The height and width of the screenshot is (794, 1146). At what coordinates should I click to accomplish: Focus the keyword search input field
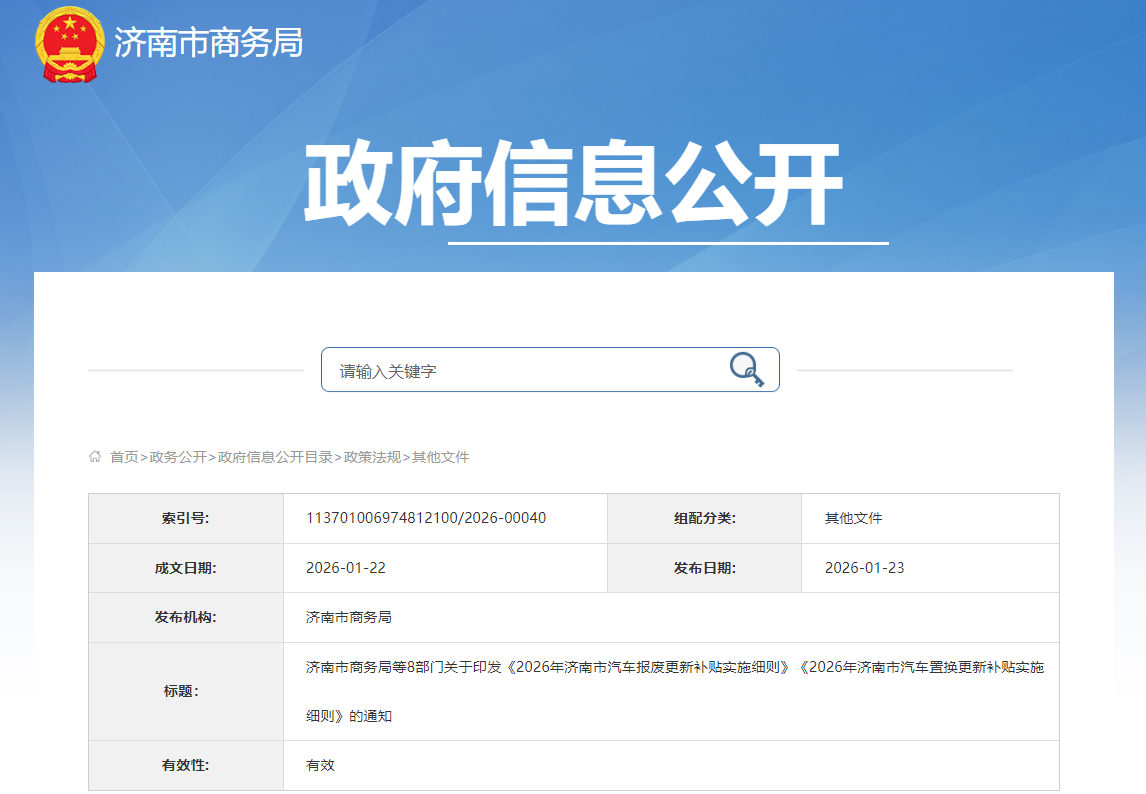coord(520,371)
